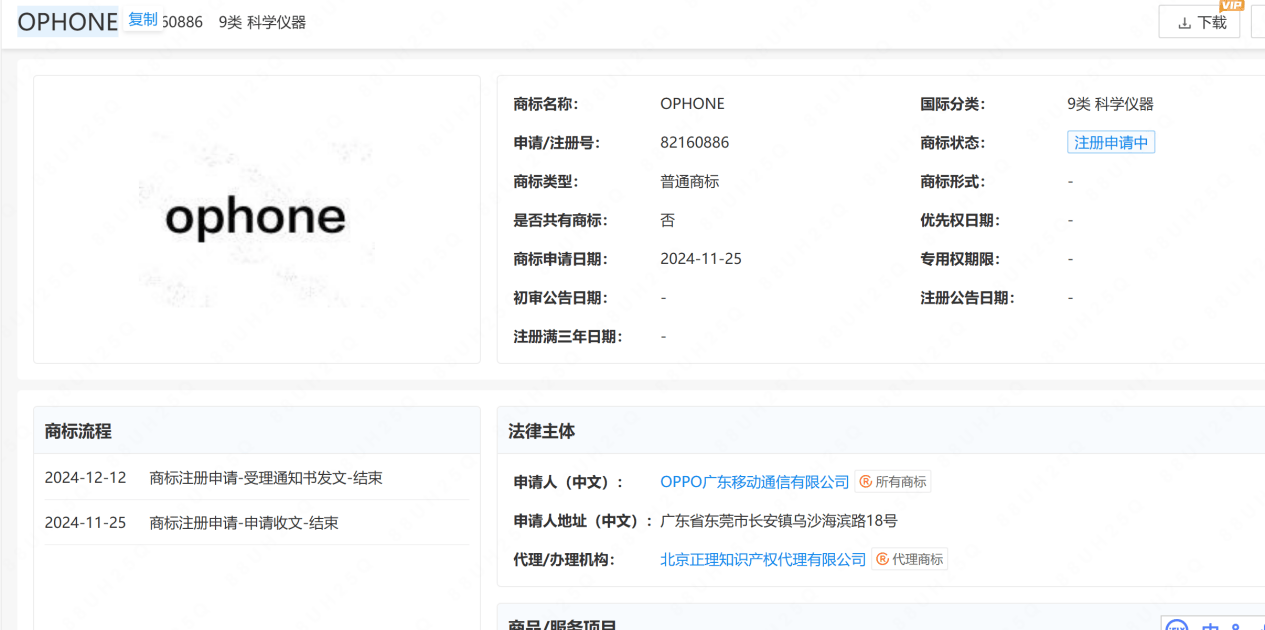This screenshot has width=1265, height=630.
Task: Select the OPHONE title at the page top
Action: click(x=68, y=22)
